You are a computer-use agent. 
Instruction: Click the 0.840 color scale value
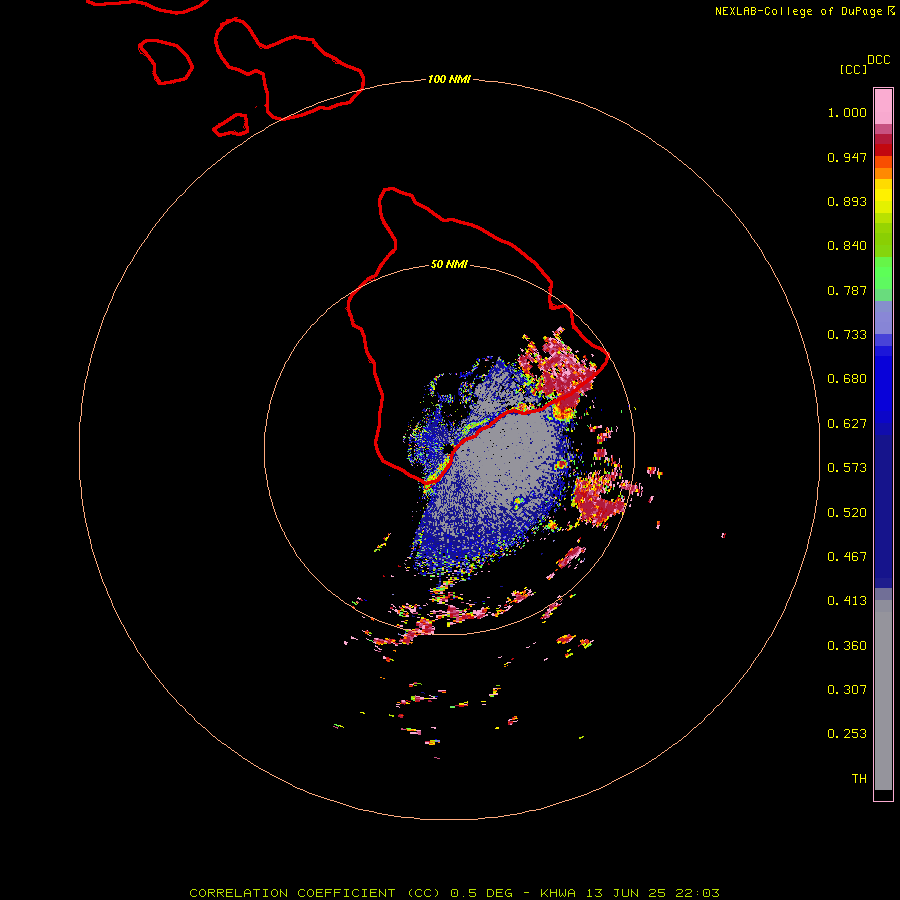pyautogui.click(x=847, y=246)
